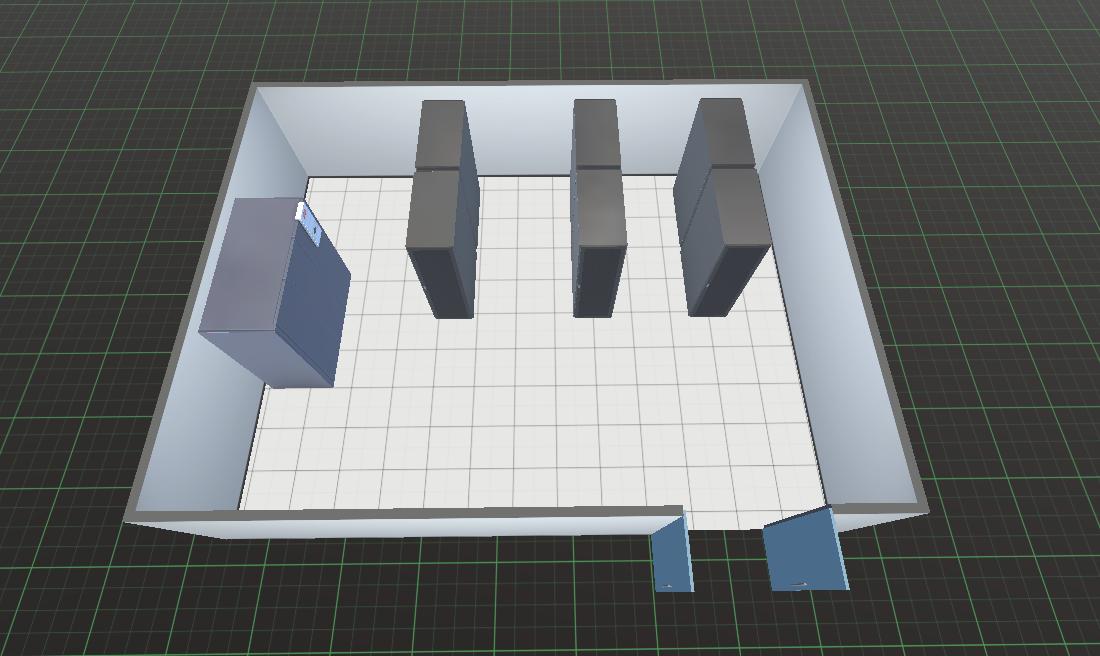Pick the rear server rack in the middle row

click(596, 132)
